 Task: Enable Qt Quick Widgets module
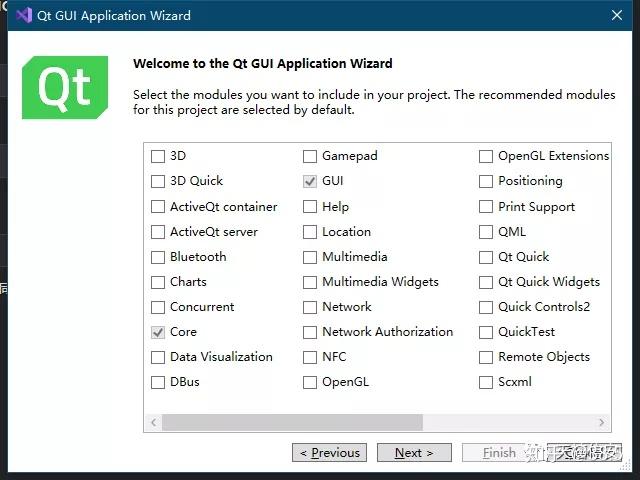click(486, 282)
